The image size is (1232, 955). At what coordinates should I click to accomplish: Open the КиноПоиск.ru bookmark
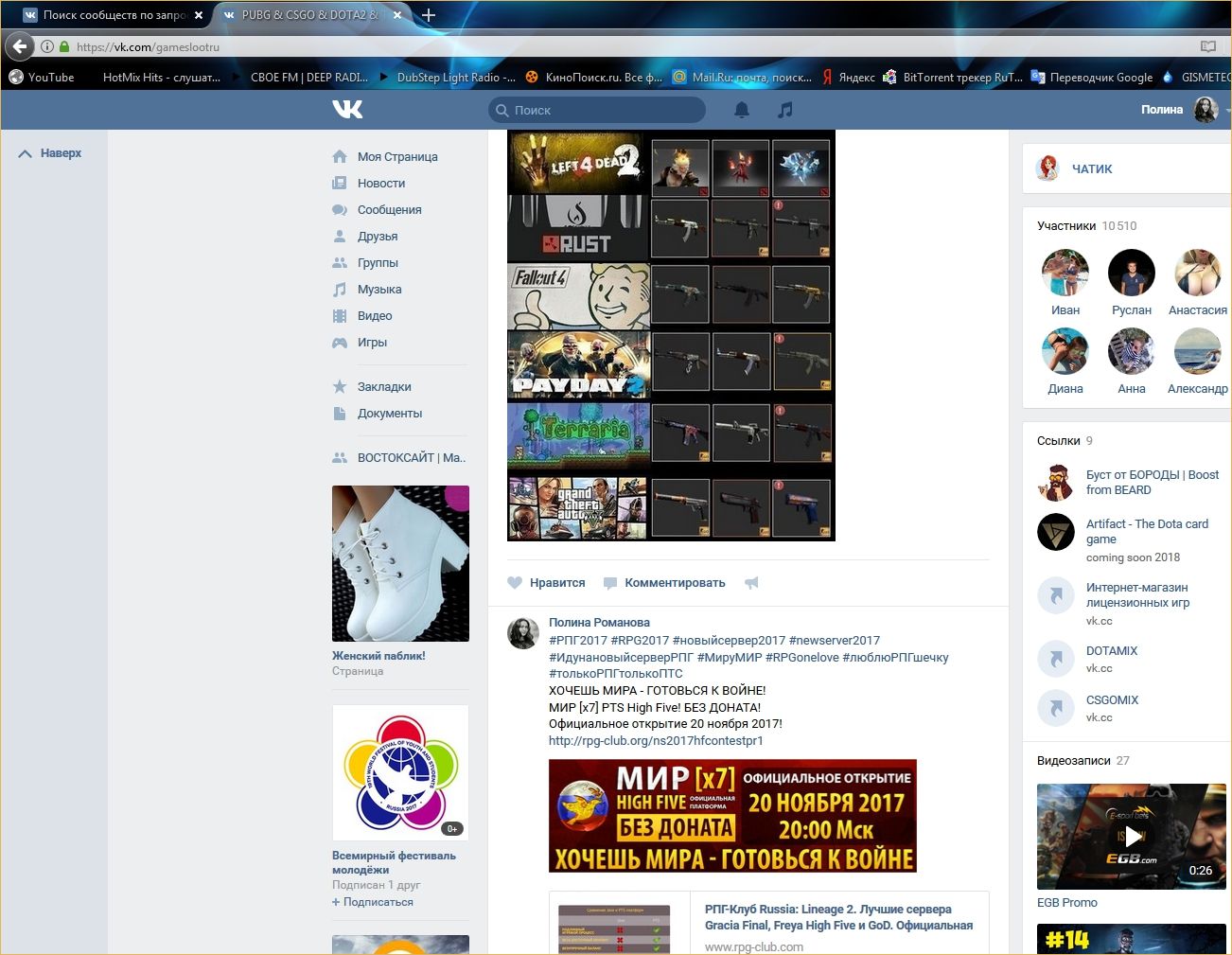tap(595, 78)
